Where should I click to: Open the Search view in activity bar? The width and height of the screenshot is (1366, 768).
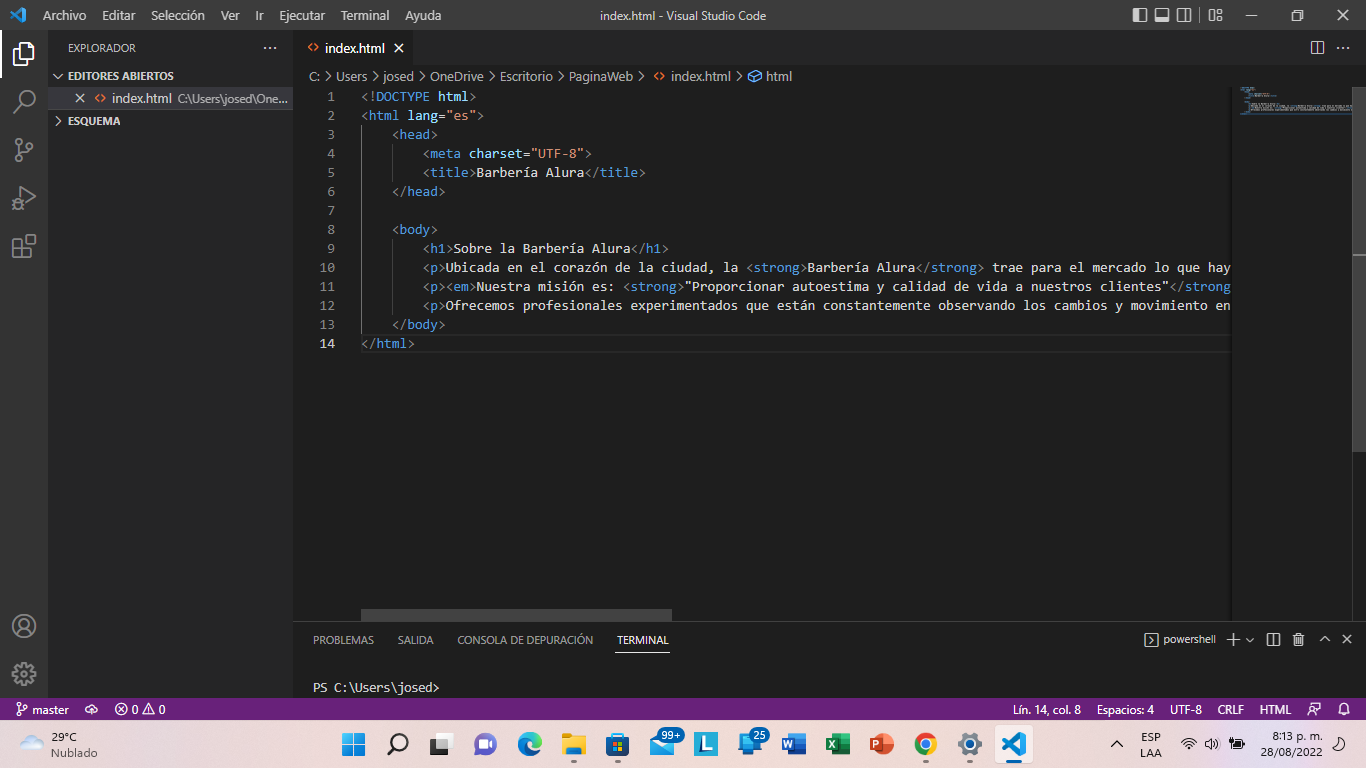(x=24, y=102)
